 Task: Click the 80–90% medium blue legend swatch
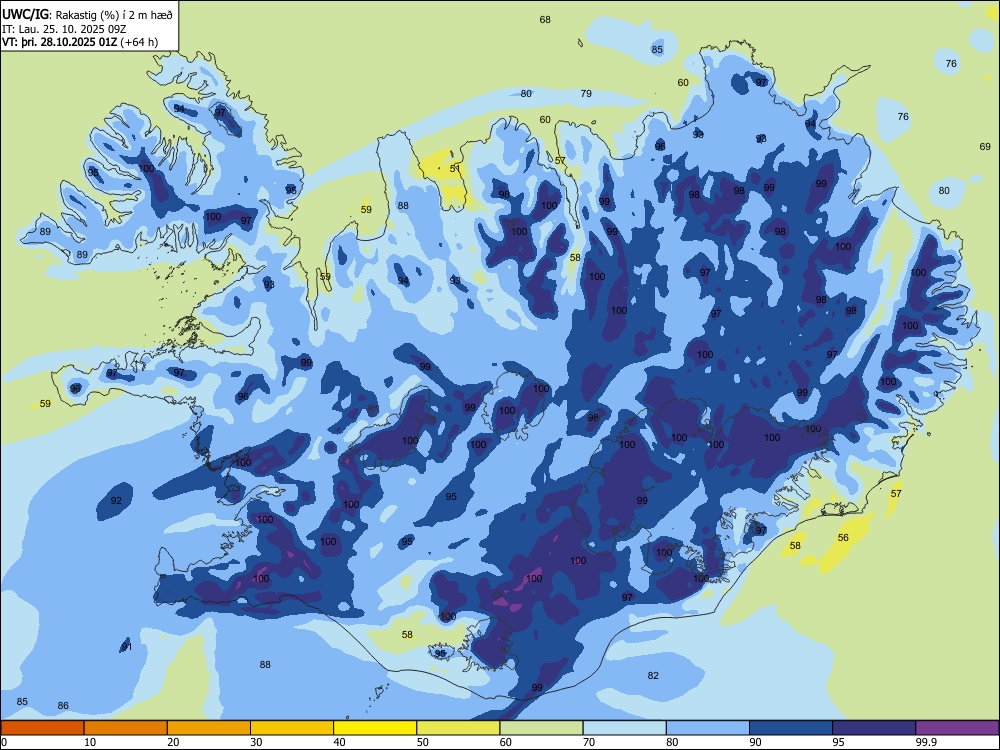tap(708, 728)
